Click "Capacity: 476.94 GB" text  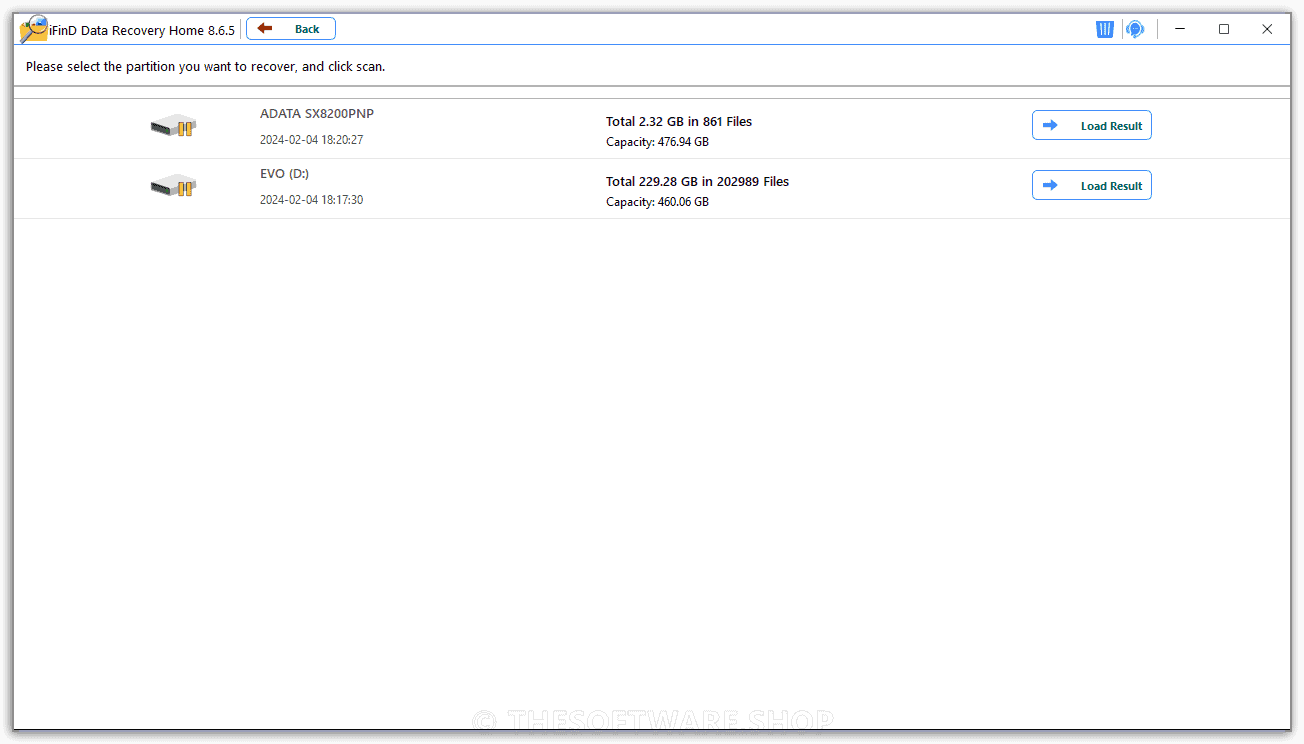pyautogui.click(x=657, y=142)
